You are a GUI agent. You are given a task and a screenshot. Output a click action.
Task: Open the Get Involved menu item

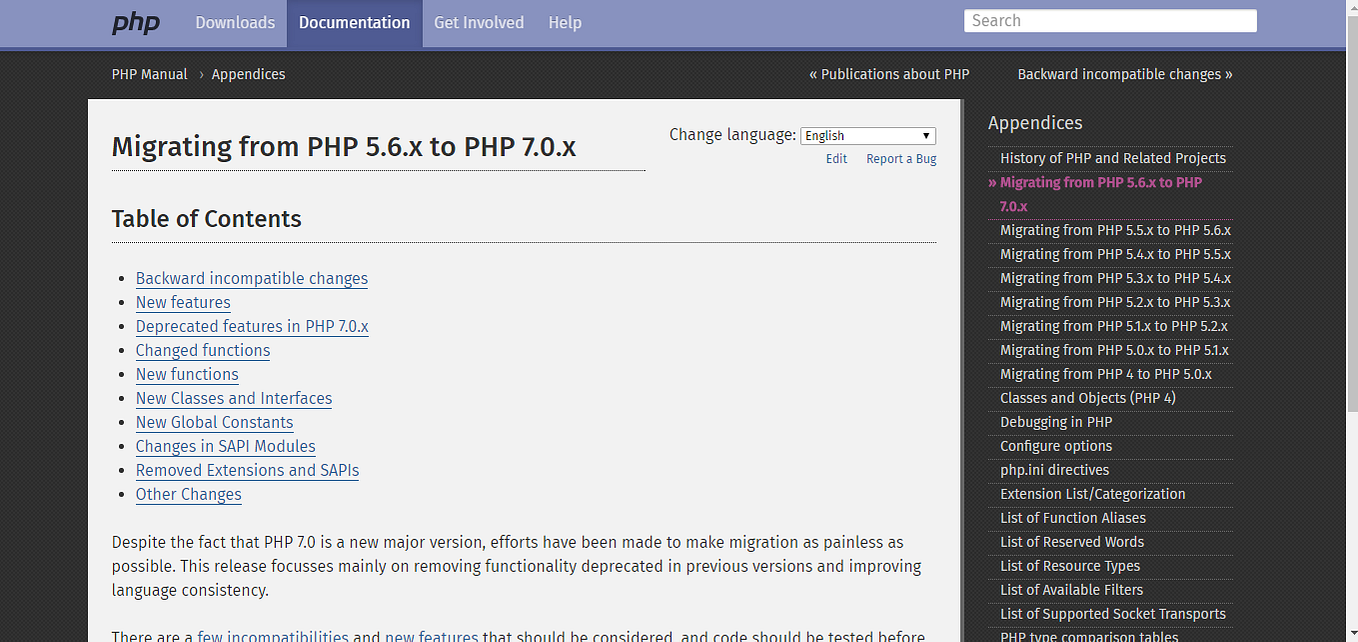pyautogui.click(x=478, y=22)
